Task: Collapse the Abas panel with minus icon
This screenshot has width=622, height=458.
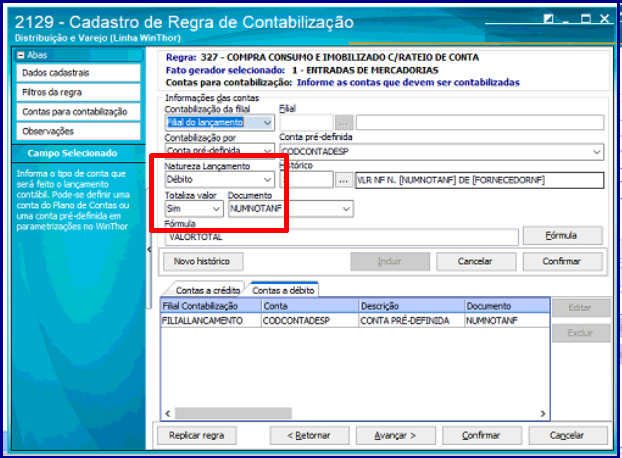Action: [x=21, y=56]
